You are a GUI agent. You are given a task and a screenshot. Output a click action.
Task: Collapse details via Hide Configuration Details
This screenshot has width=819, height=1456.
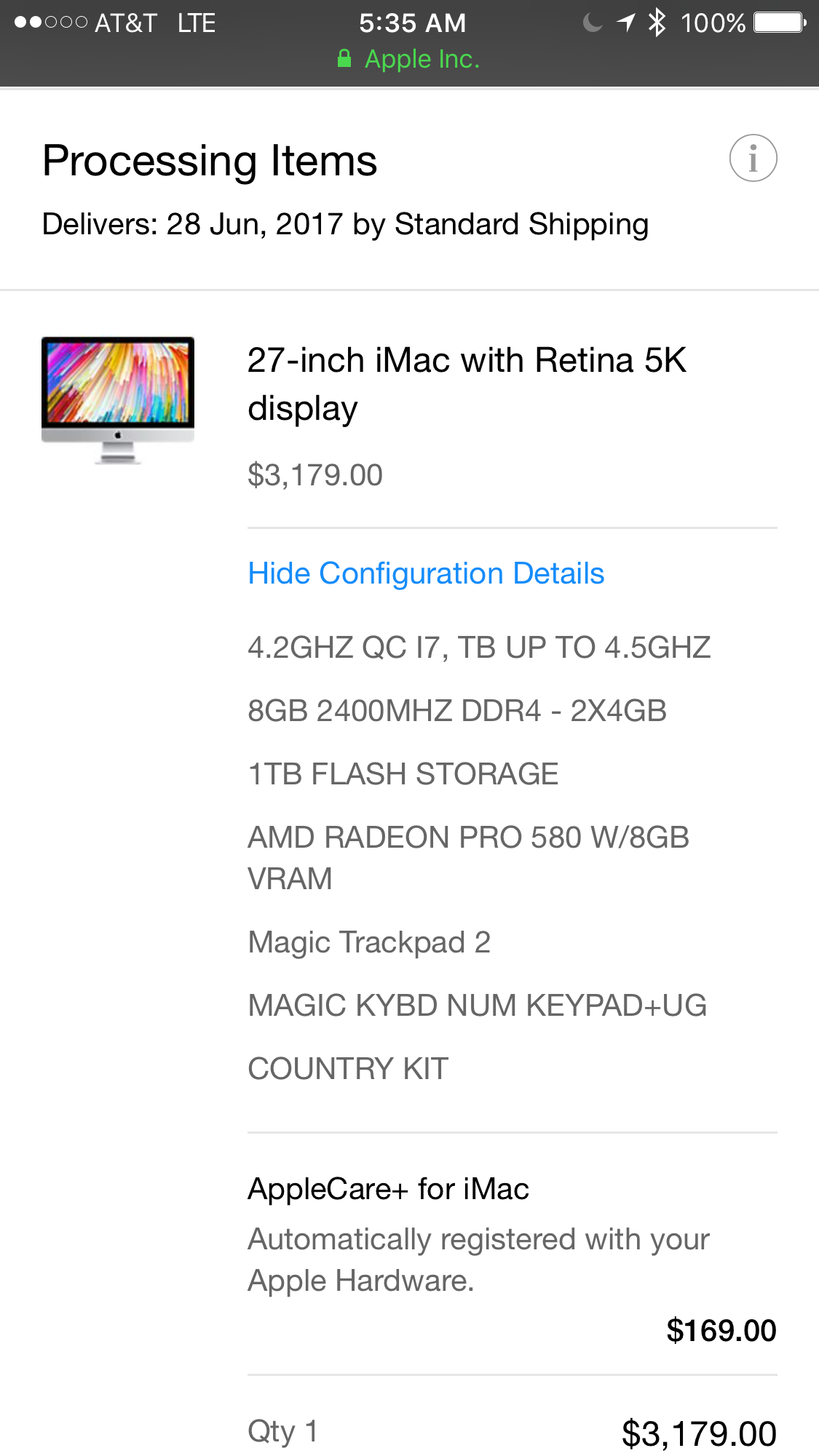(426, 573)
